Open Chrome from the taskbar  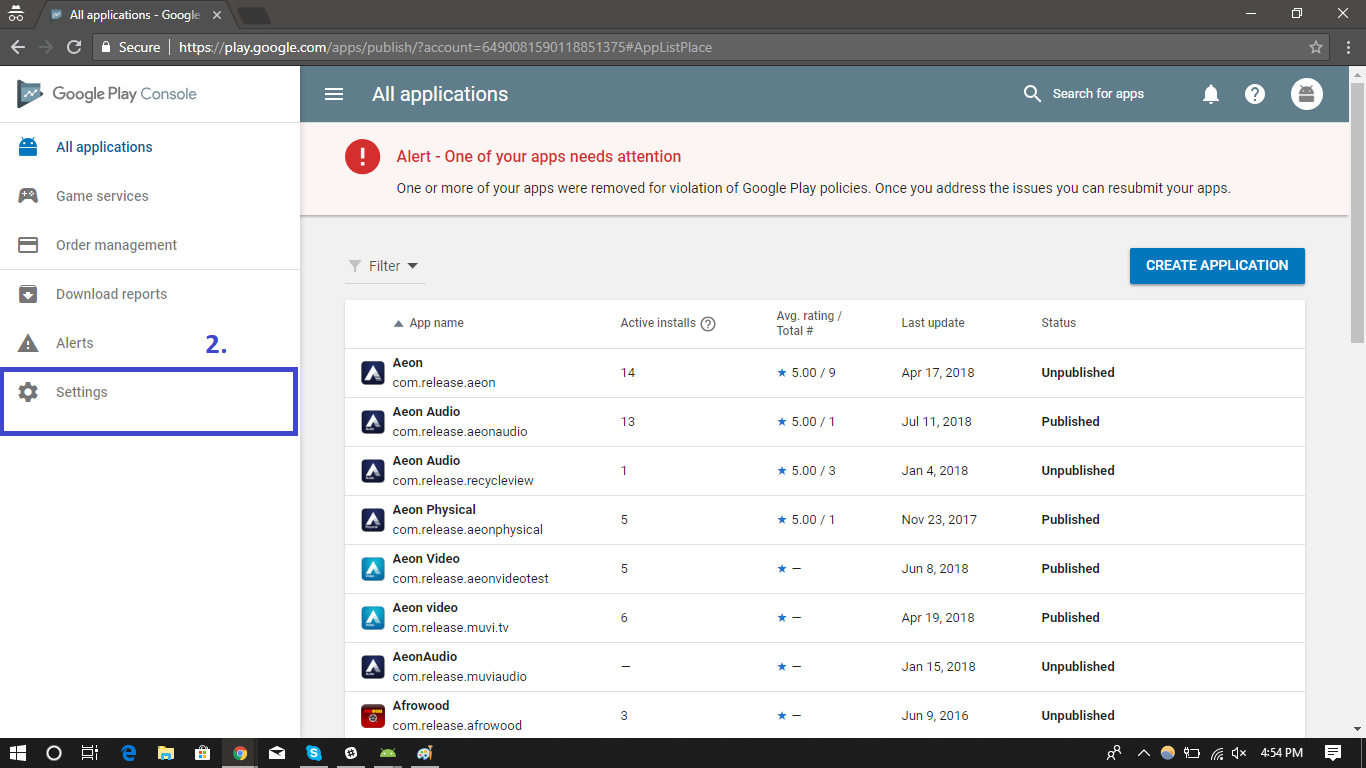(x=240, y=753)
